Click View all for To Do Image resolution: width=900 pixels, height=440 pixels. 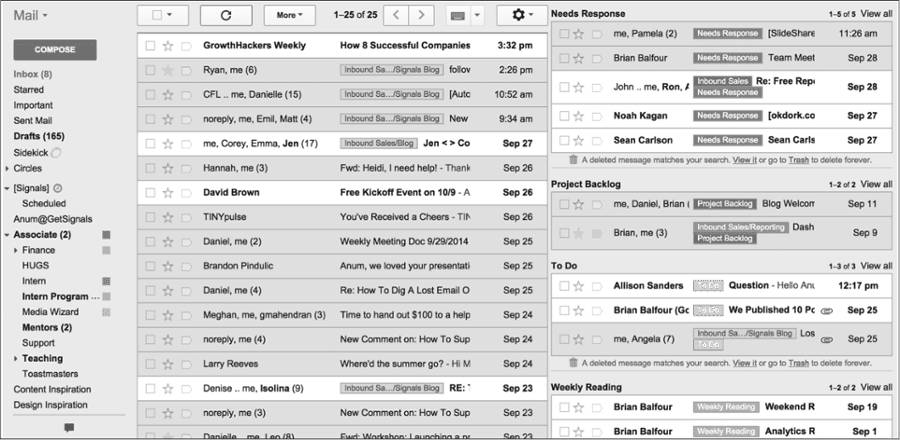click(876, 266)
